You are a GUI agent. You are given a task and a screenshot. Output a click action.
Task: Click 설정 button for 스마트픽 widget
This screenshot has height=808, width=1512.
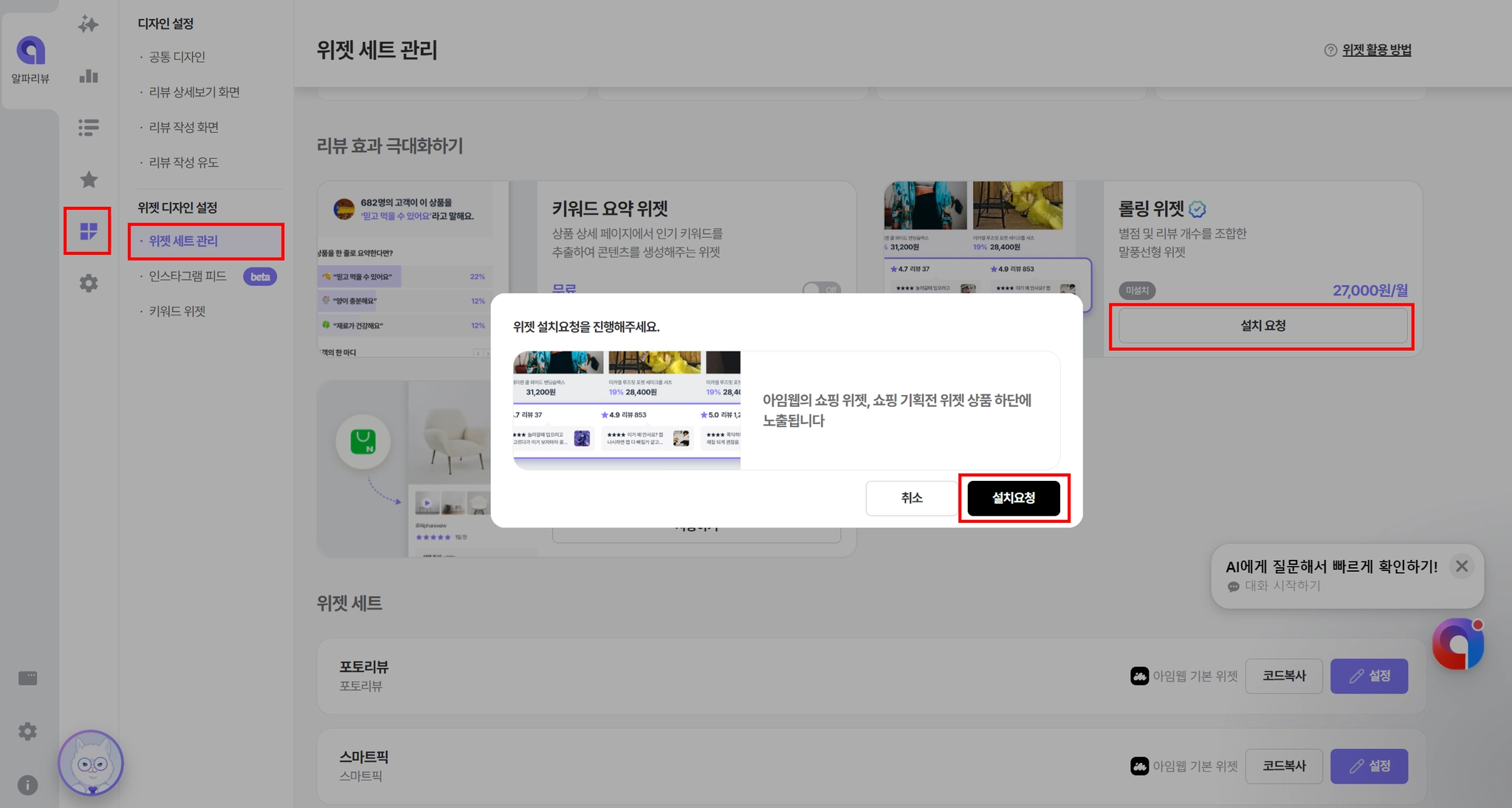click(x=1369, y=766)
